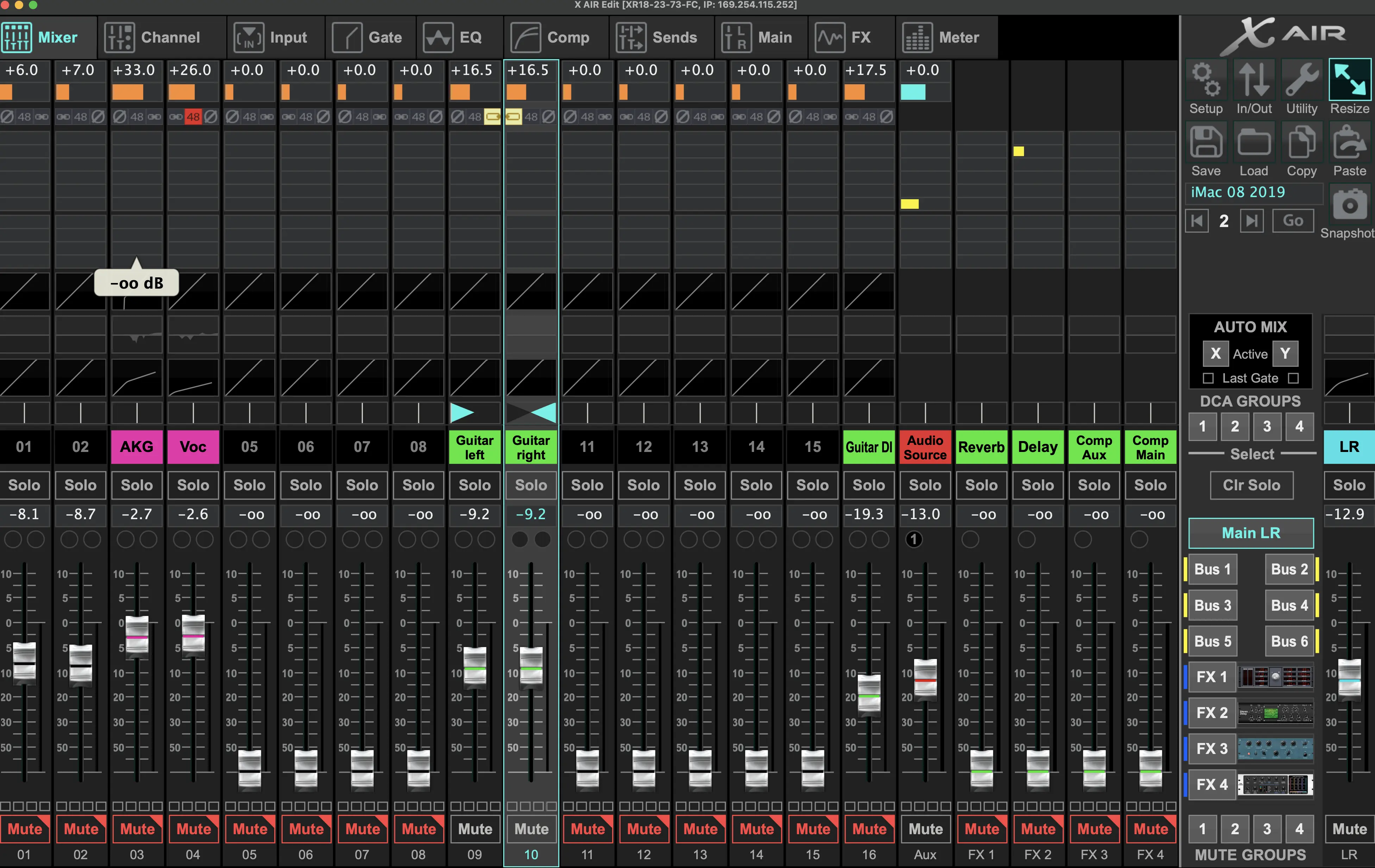Click the Guitar DI channel fader knob
This screenshot has height=868, width=1375.
click(868, 694)
